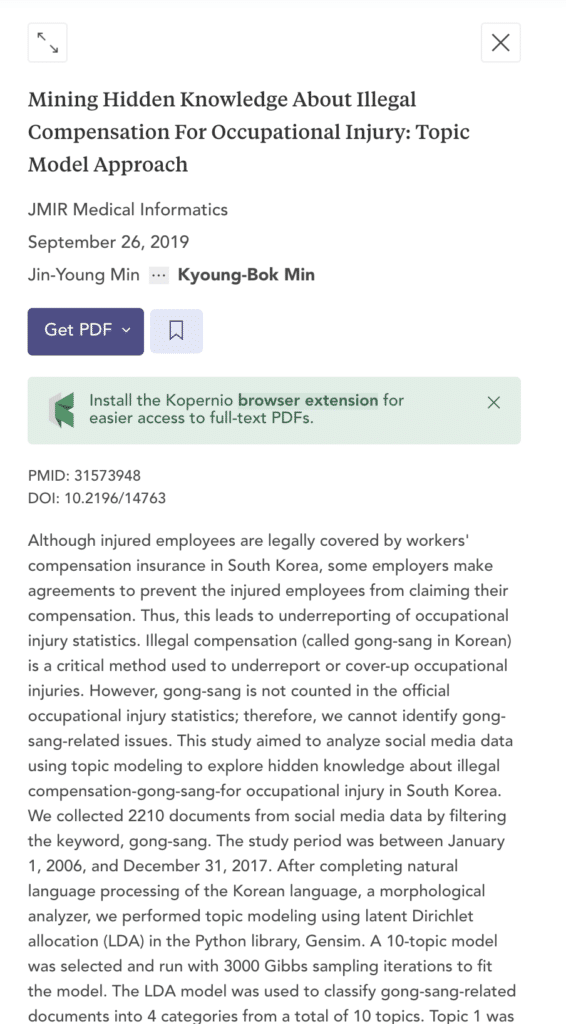This screenshot has height=1024, width=566.
Task: Click the September 26, 2019 publication date
Action: click(108, 242)
